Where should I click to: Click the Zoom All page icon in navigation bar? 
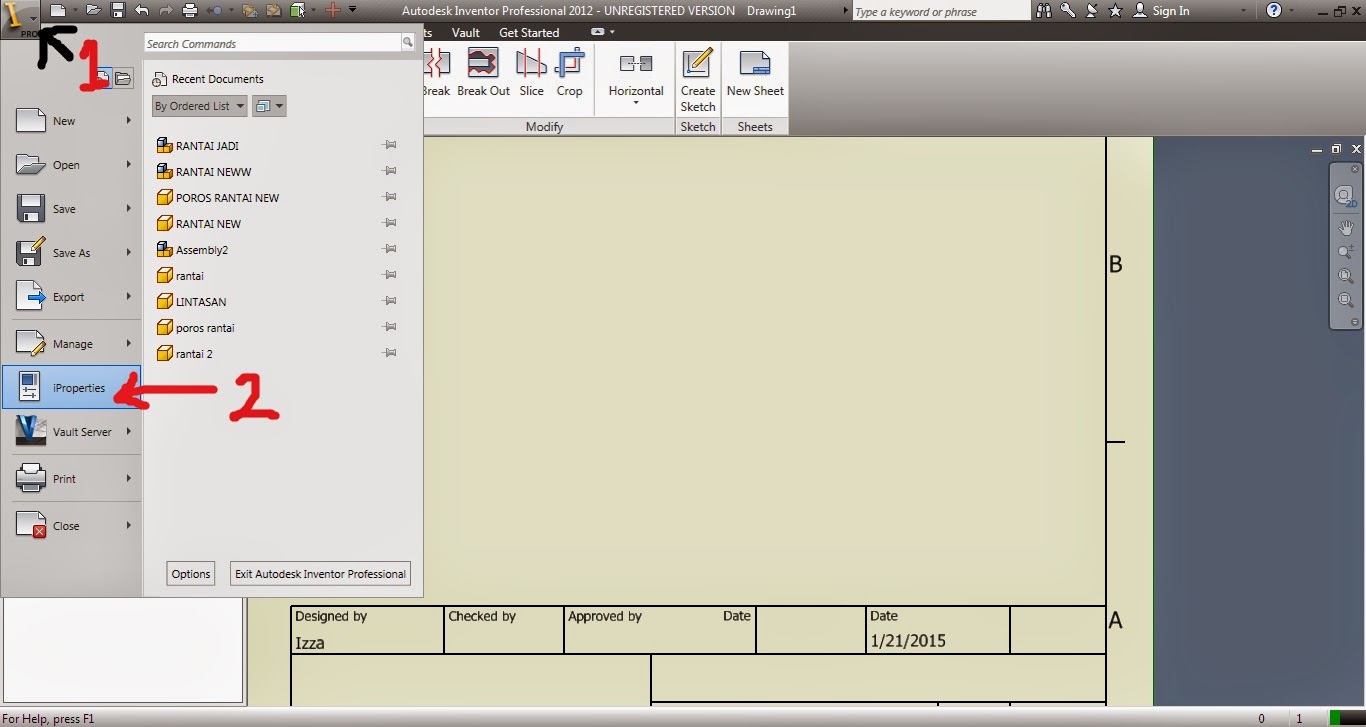[x=1346, y=276]
